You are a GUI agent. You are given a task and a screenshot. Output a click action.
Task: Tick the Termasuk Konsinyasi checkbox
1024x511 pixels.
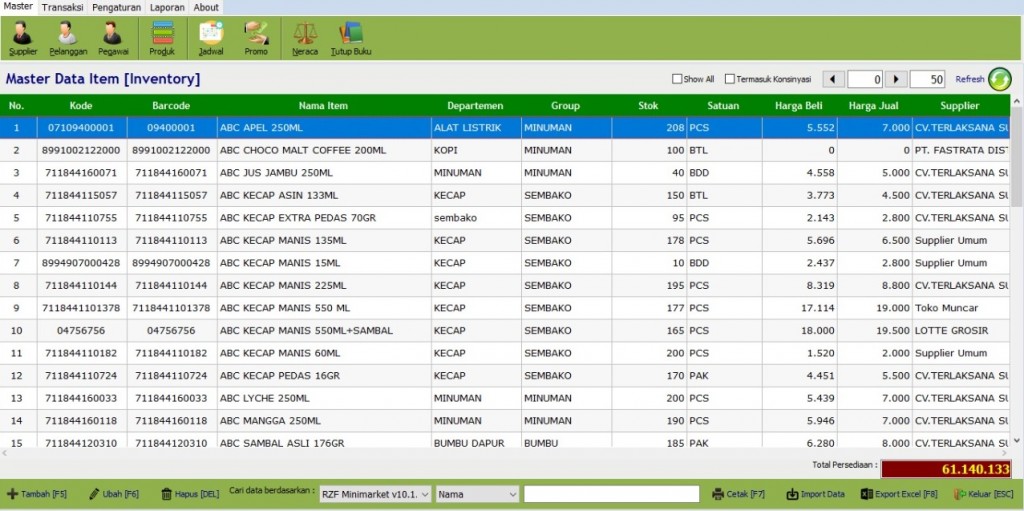pyautogui.click(x=729, y=79)
